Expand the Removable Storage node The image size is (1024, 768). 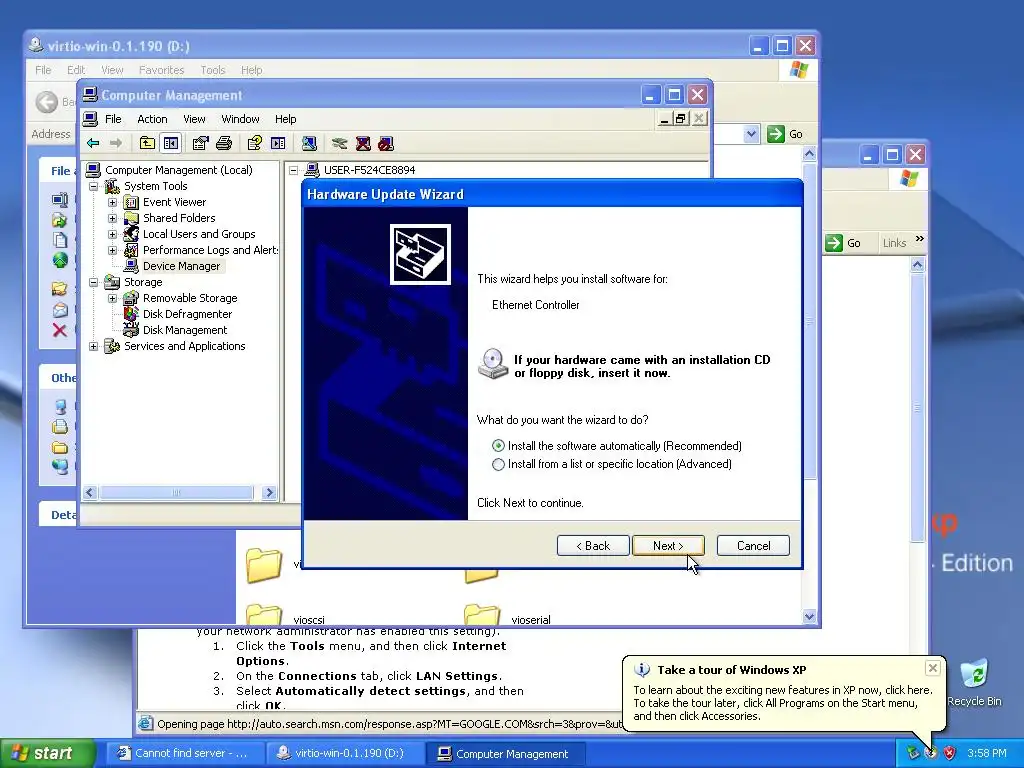pos(112,298)
